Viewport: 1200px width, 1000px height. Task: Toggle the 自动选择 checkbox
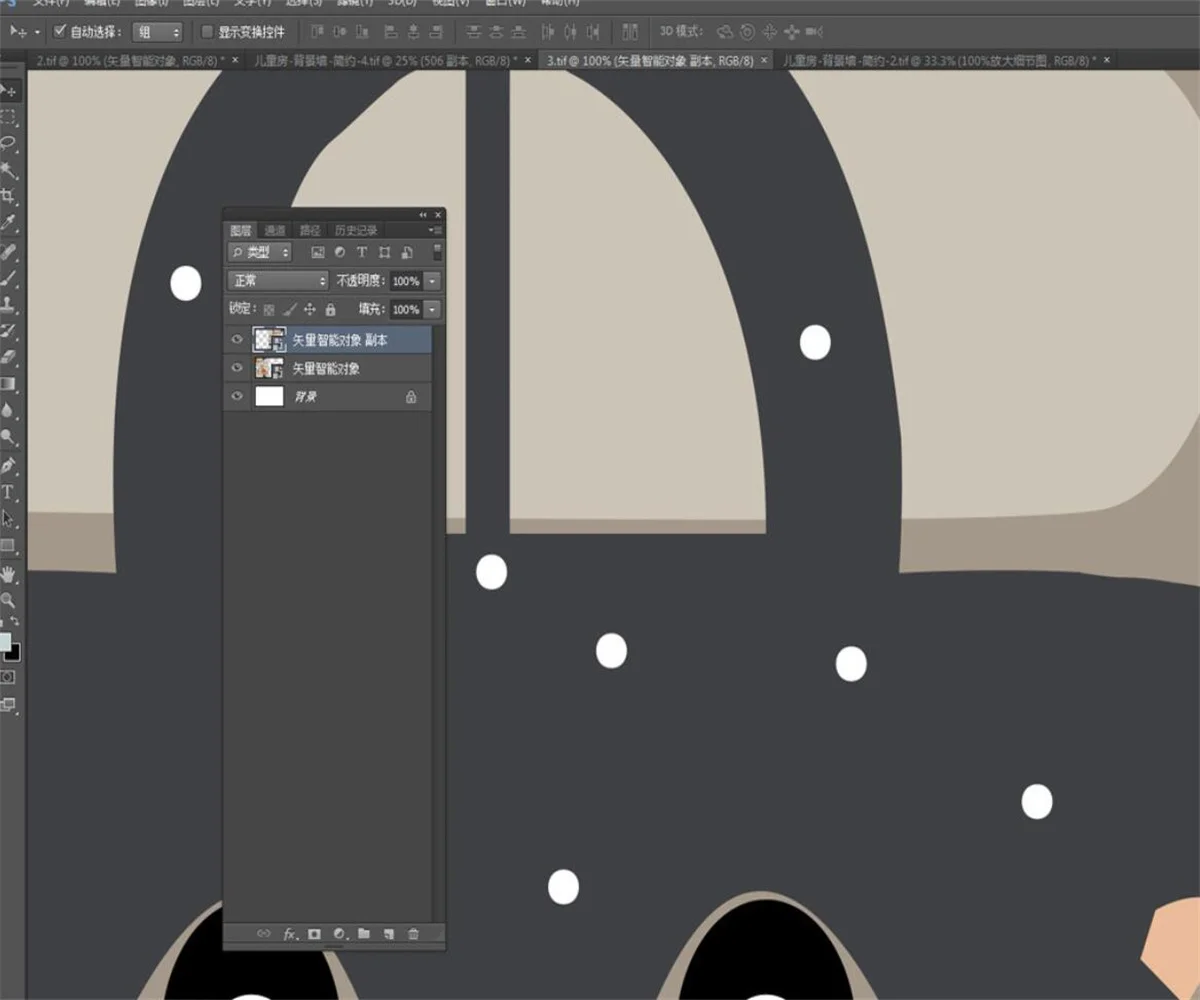pos(59,32)
